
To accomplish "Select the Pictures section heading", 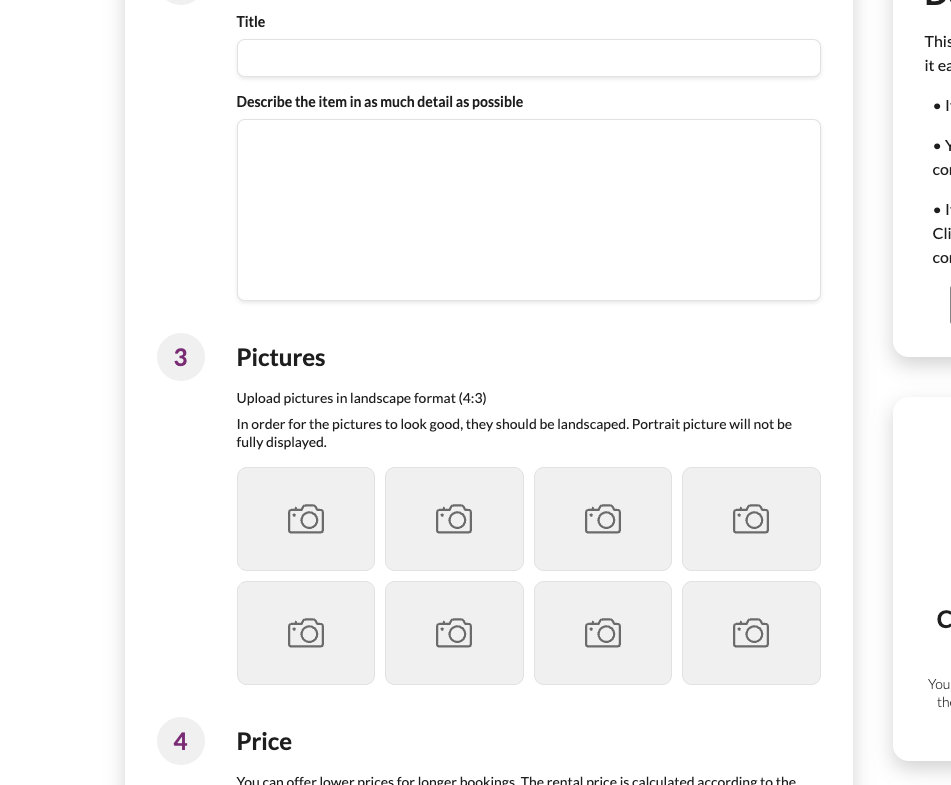I will click(x=281, y=358).
